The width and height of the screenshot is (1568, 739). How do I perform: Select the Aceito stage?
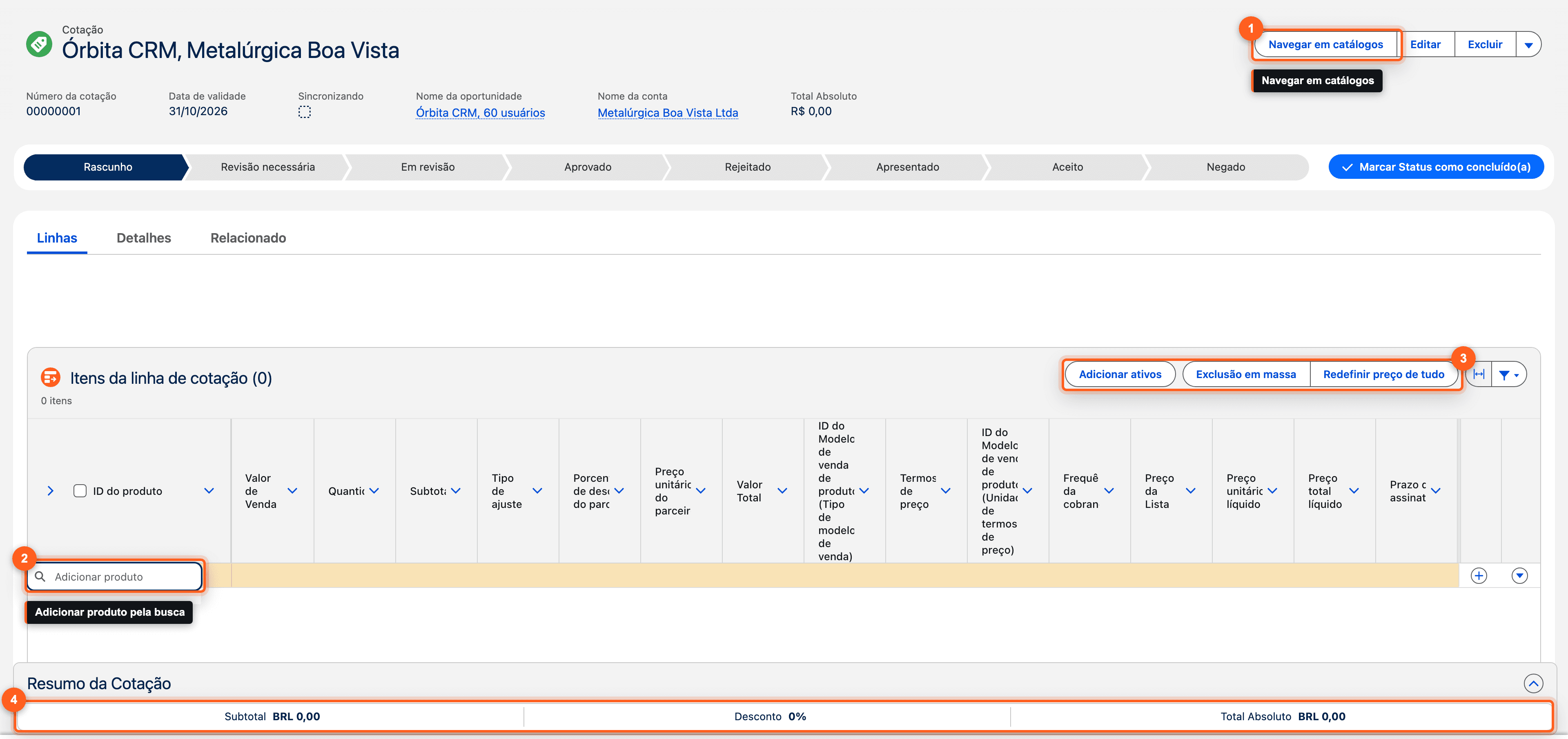coord(1067,167)
